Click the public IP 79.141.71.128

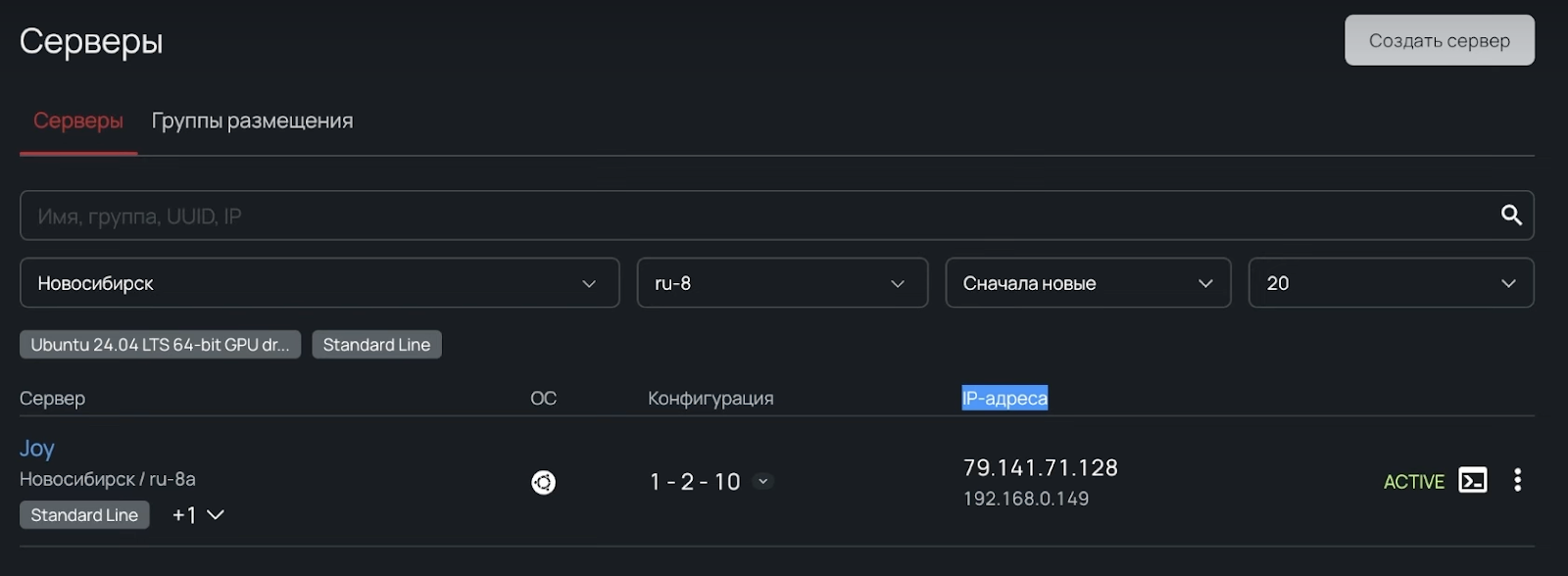coord(1041,468)
